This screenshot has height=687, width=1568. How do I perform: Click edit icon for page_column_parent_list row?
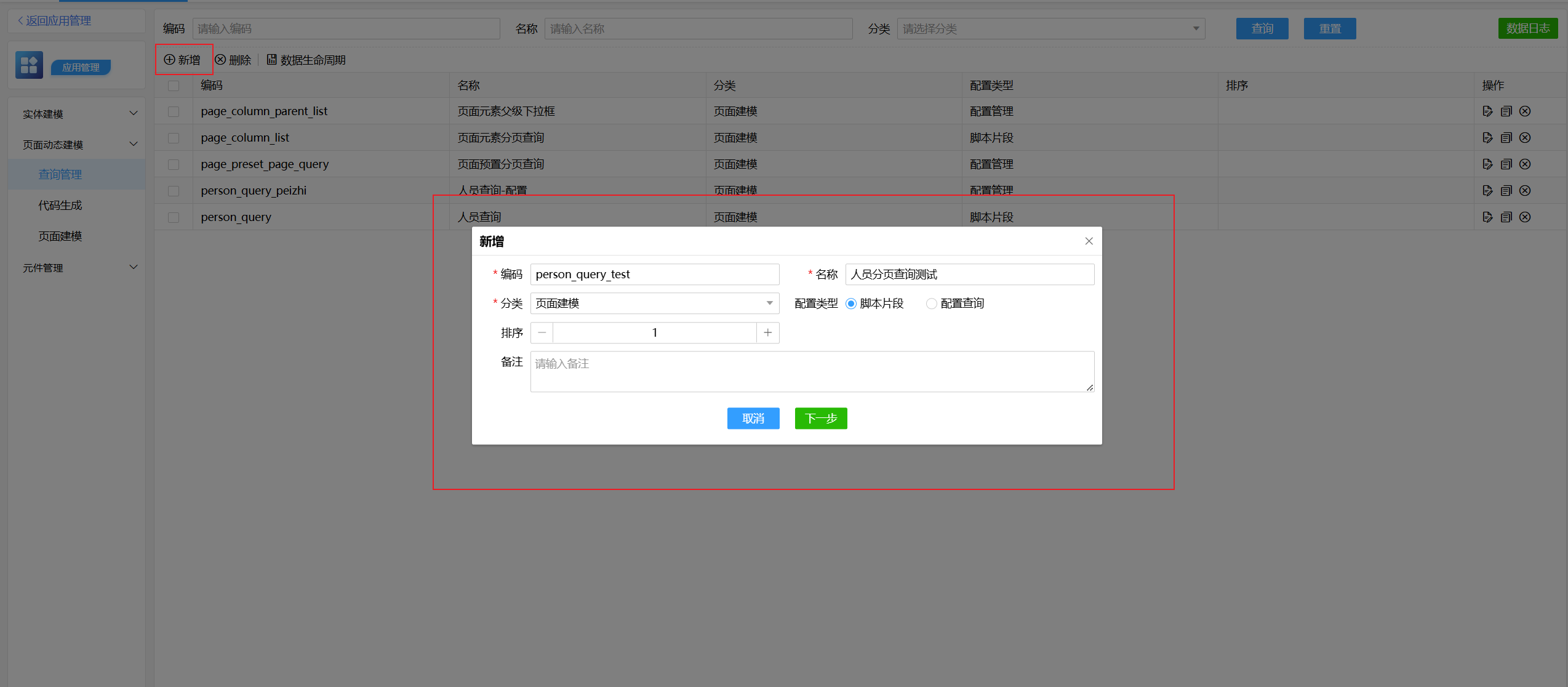tap(1487, 111)
